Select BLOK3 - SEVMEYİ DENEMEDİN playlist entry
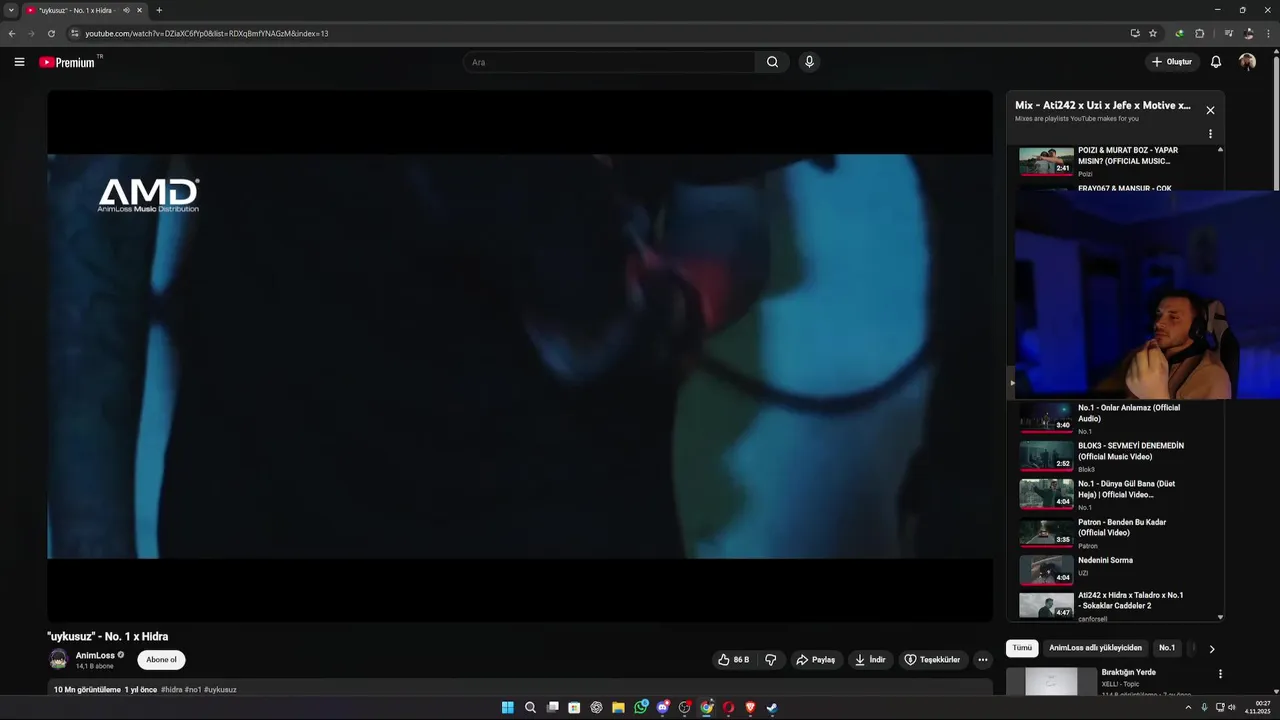 click(1115, 456)
